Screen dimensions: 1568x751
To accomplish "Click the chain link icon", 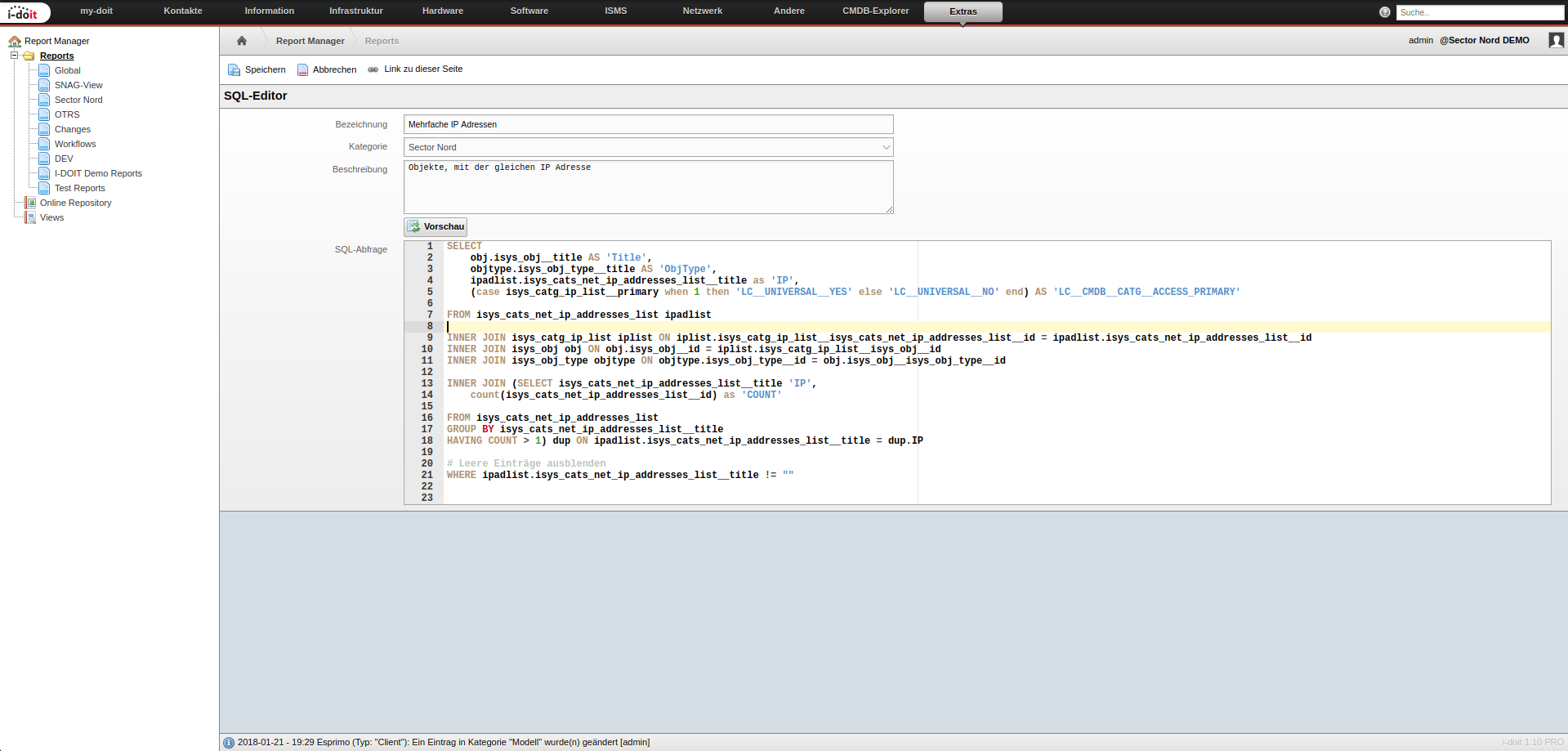I will point(373,69).
